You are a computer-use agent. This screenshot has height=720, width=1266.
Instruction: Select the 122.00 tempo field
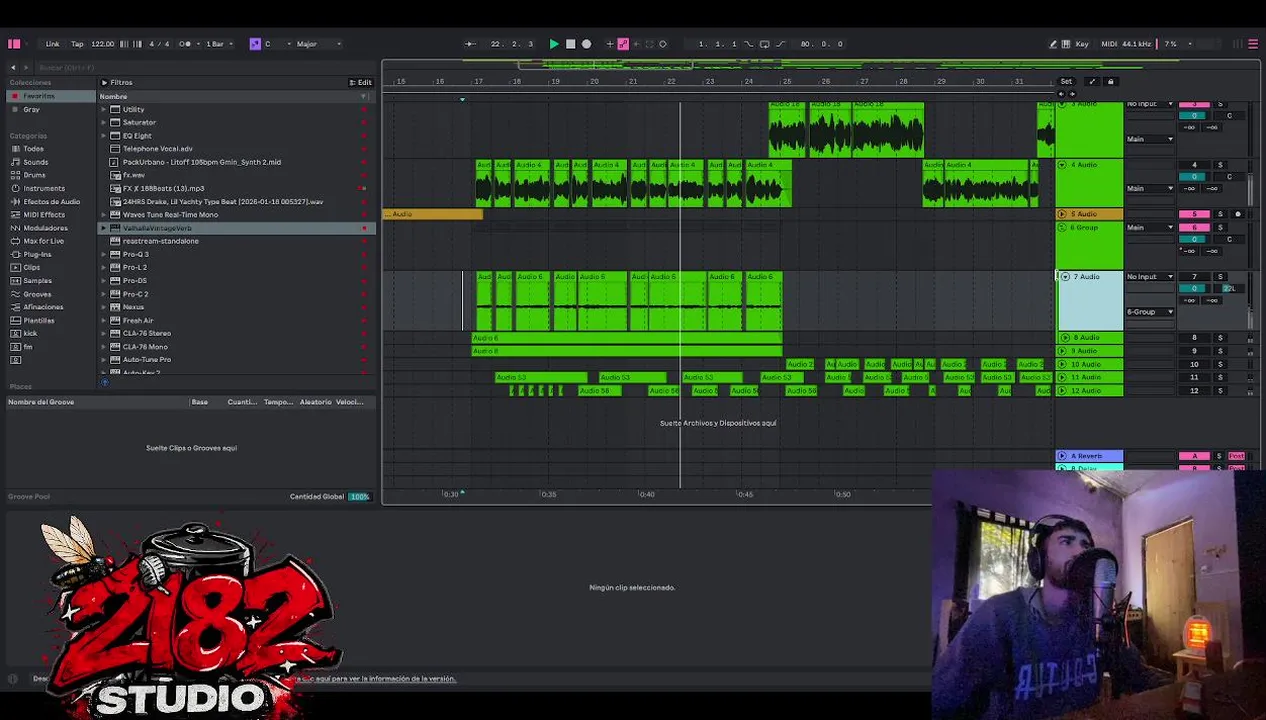(102, 44)
